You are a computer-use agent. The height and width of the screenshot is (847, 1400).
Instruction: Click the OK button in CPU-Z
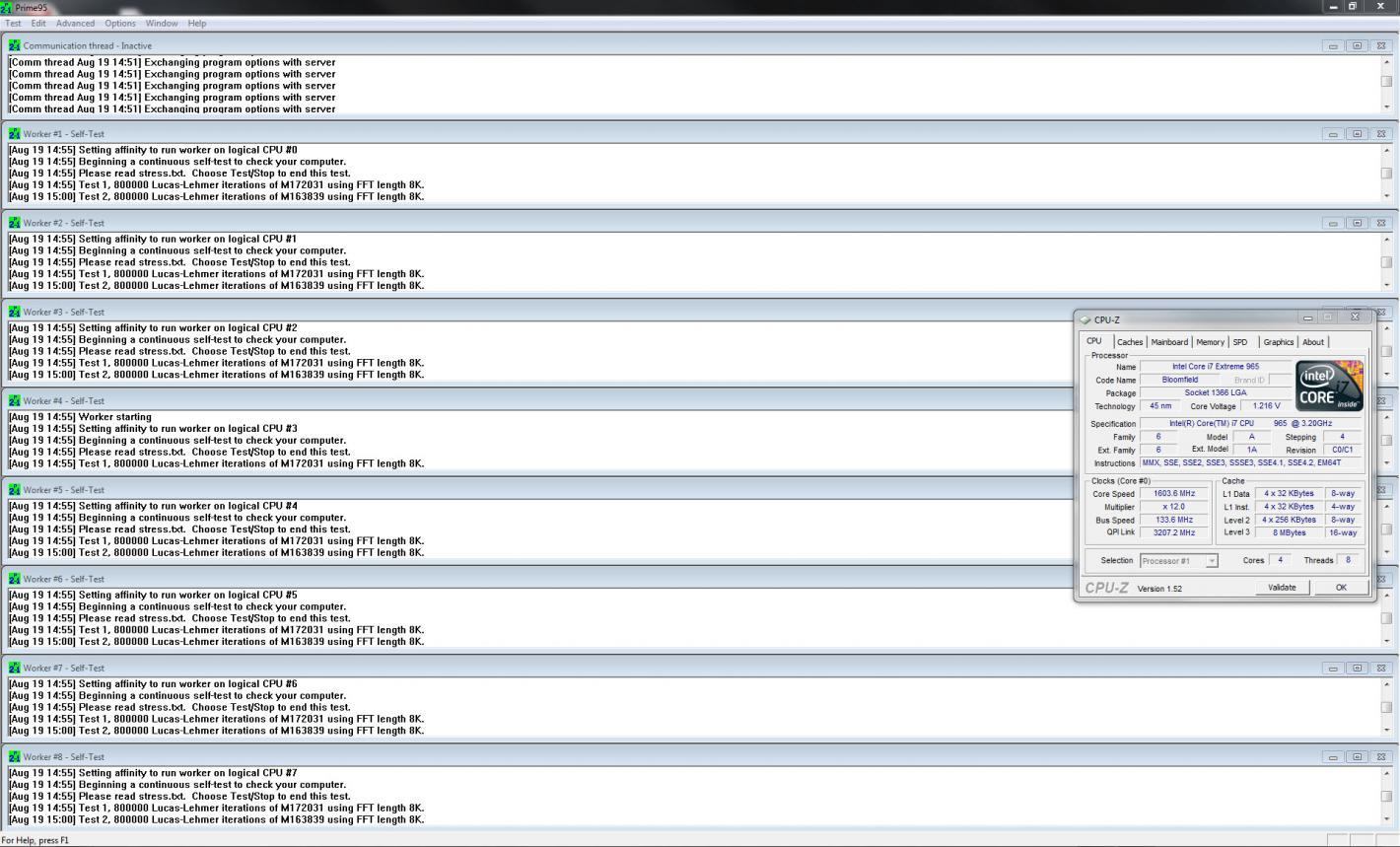(x=1341, y=588)
